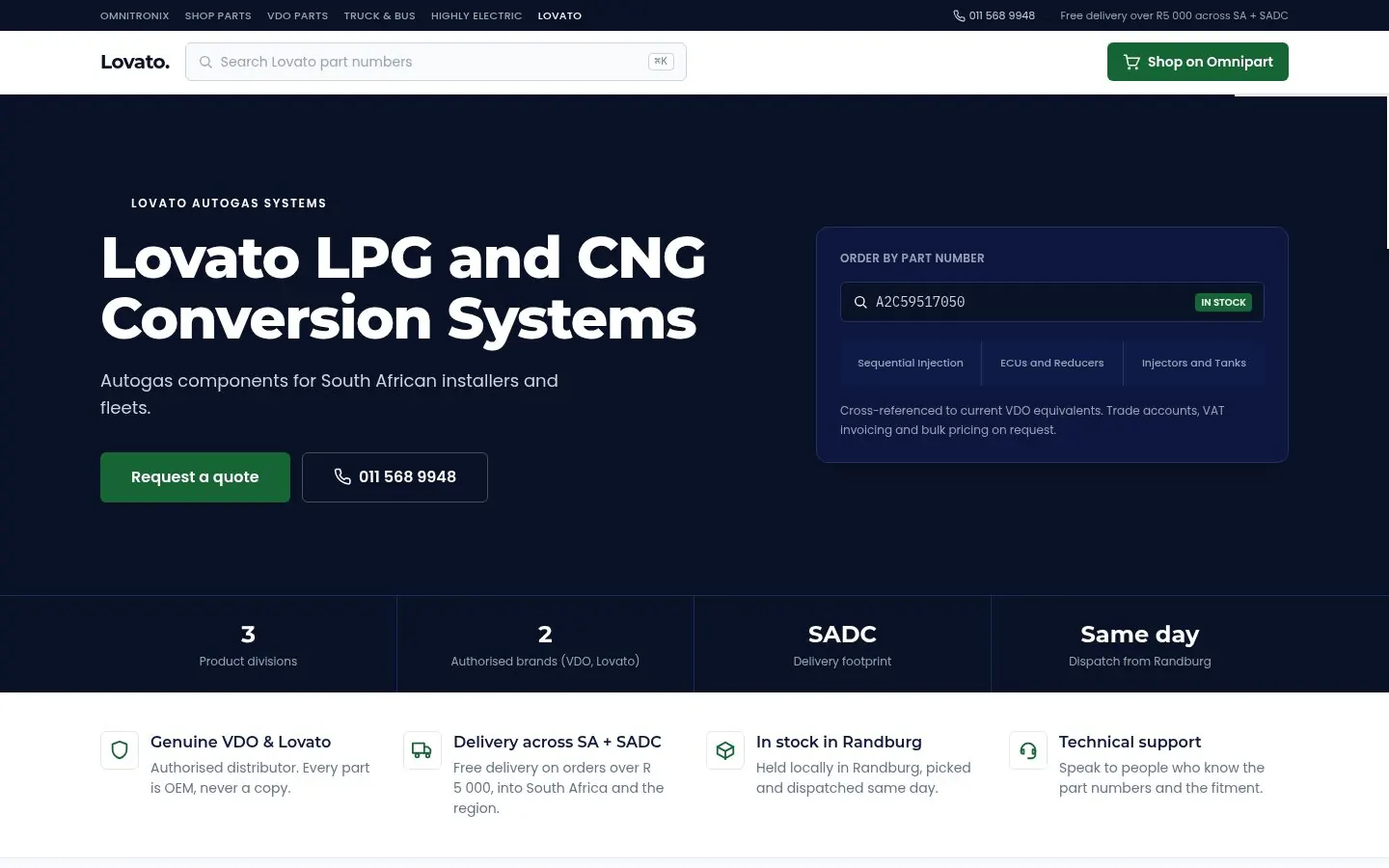
Task: Select the ECUs and Reducers tab
Action: pyautogui.click(x=1052, y=364)
